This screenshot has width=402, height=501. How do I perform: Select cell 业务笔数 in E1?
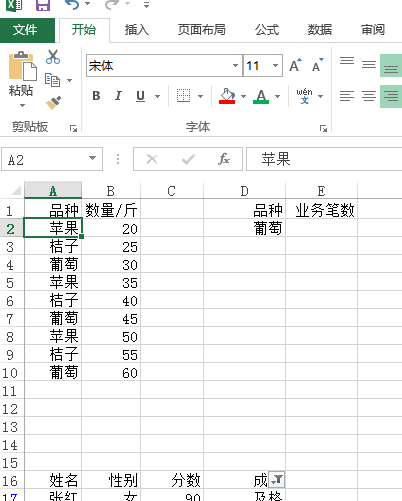coord(321,210)
